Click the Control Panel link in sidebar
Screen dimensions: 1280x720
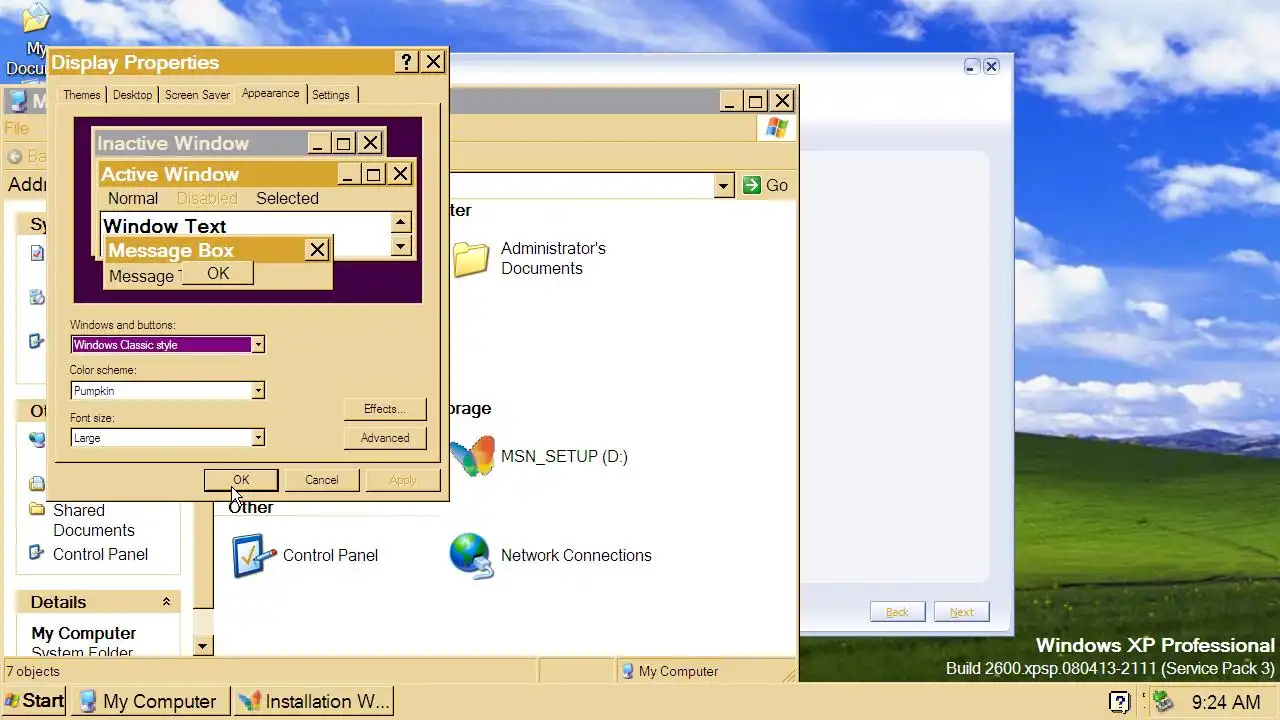[100, 554]
